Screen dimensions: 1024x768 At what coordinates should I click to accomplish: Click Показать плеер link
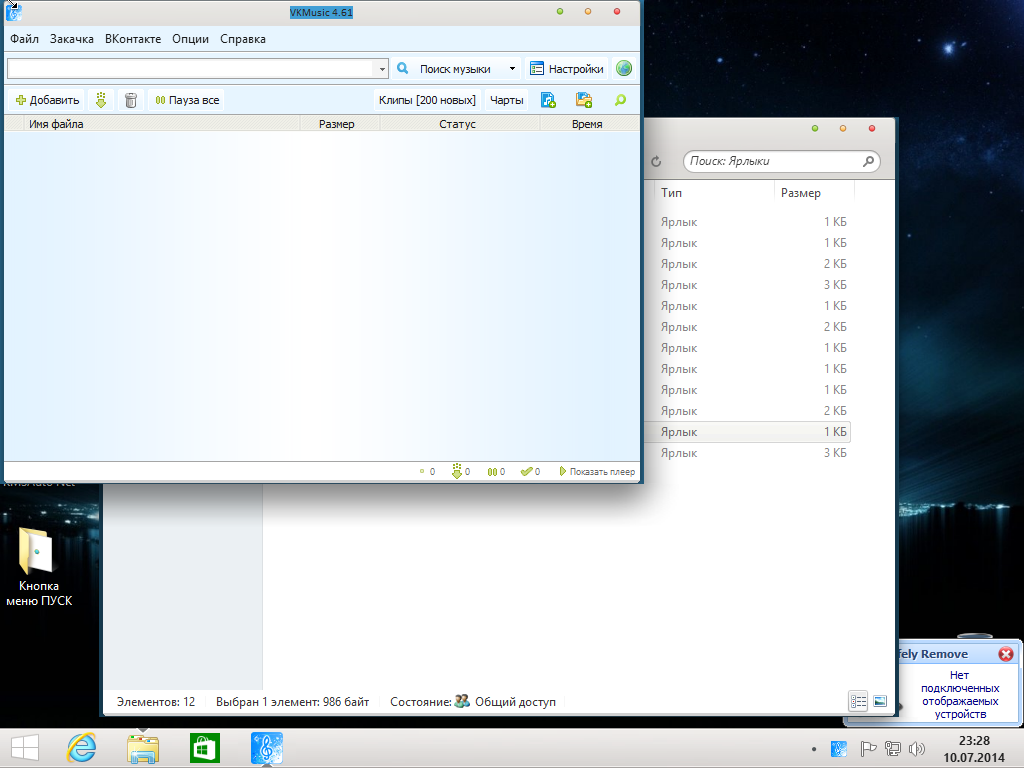597,472
